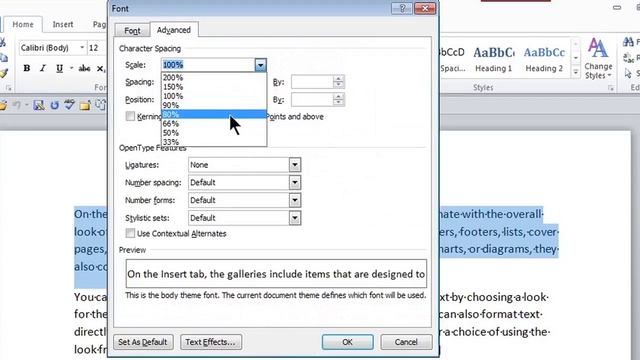Open the Number spacing dropdown
The width and height of the screenshot is (640, 360).
[295, 182]
